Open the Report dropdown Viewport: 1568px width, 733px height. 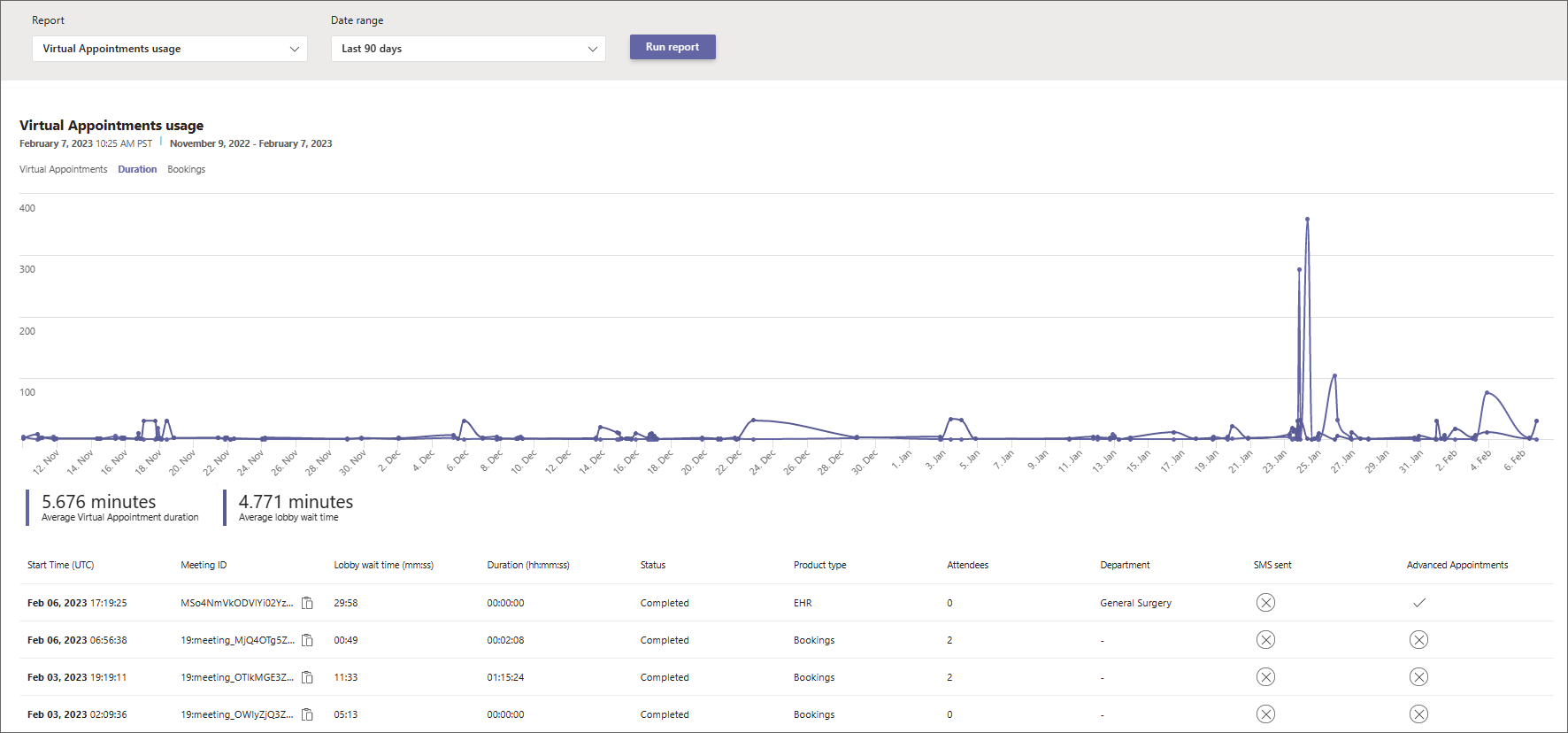(170, 49)
